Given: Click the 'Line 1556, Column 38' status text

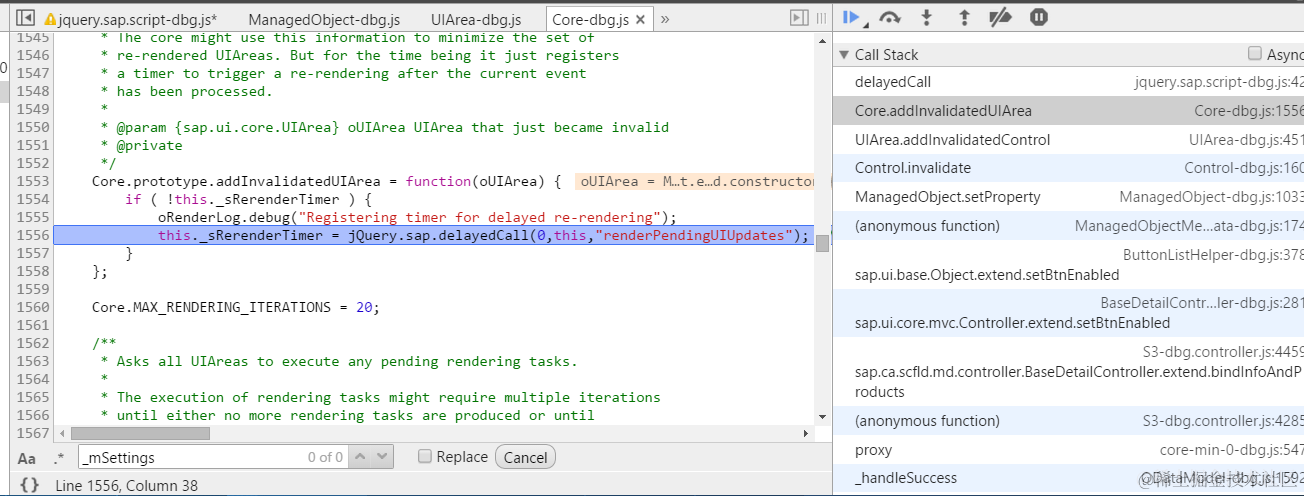Looking at the screenshot, I should pos(127,485).
